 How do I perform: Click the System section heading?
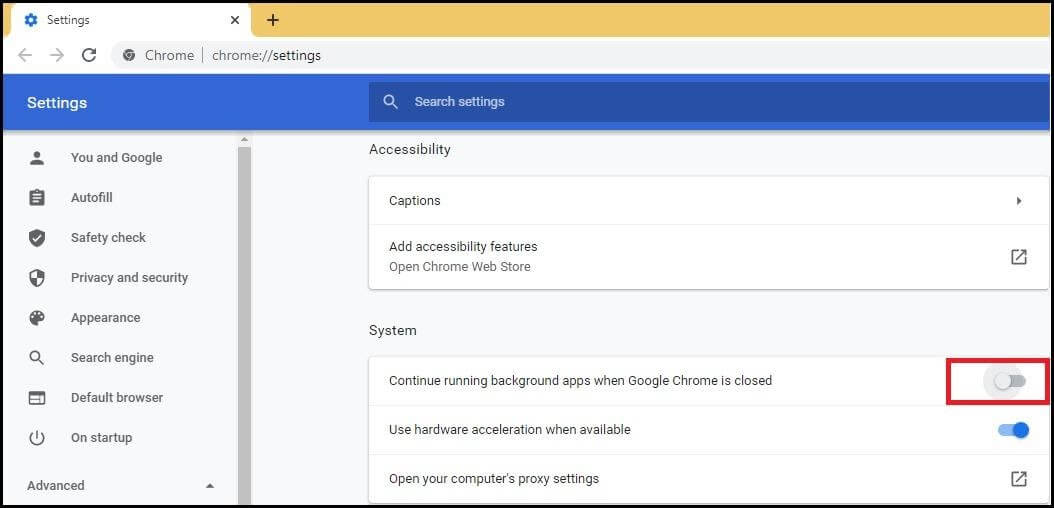point(393,331)
